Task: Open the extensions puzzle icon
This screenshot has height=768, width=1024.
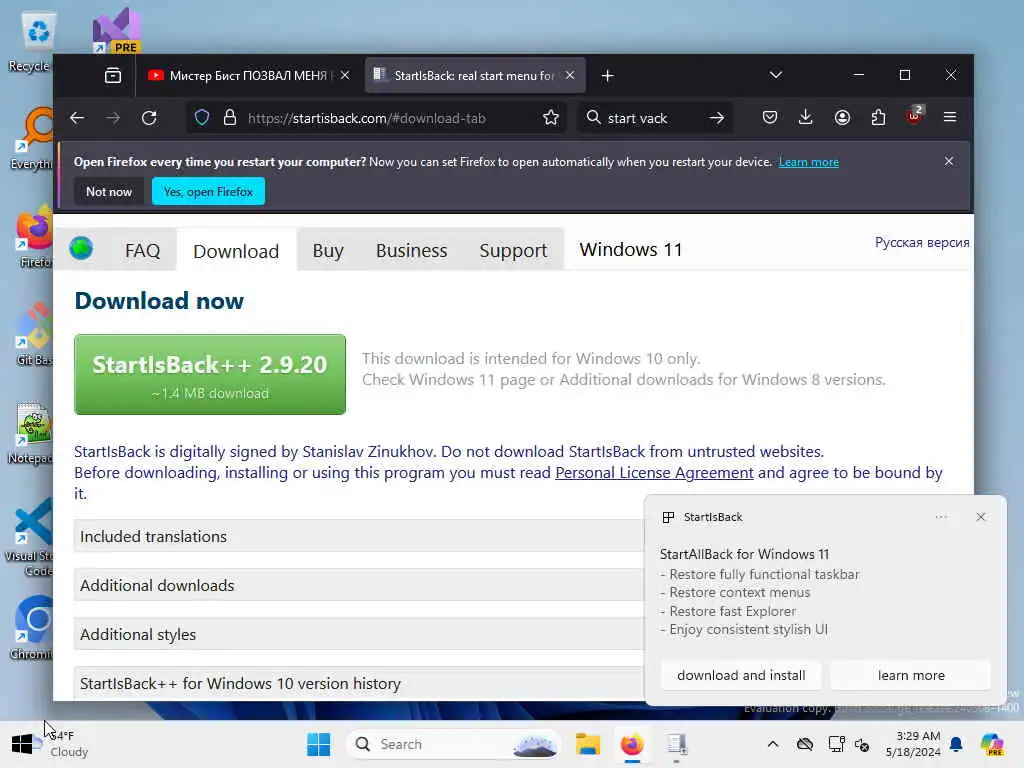Action: click(x=878, y=117)
